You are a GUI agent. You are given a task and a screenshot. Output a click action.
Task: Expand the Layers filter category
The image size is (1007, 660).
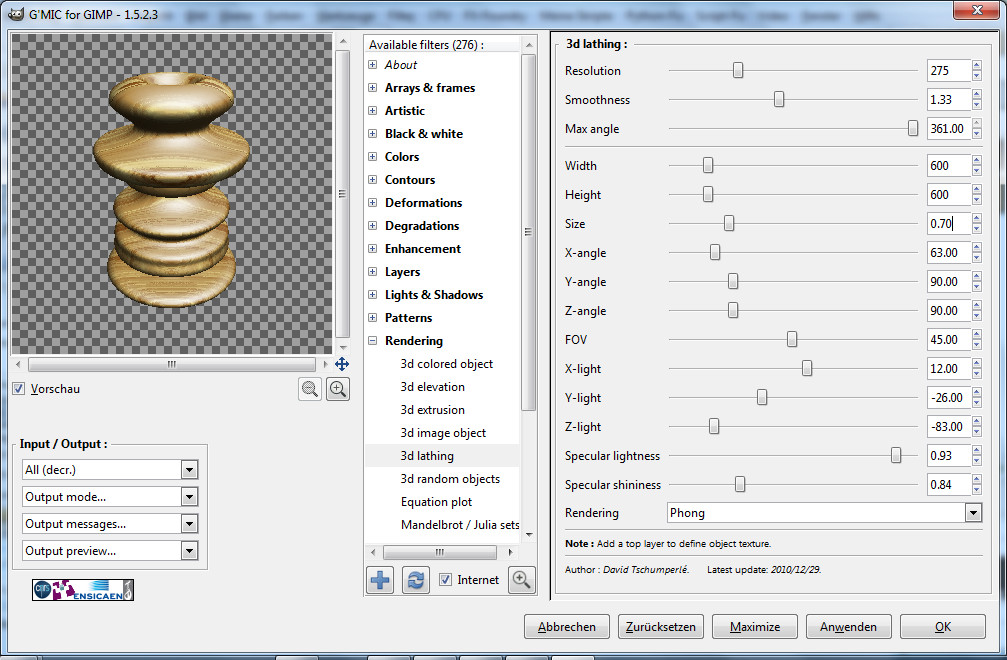(372, 272)
